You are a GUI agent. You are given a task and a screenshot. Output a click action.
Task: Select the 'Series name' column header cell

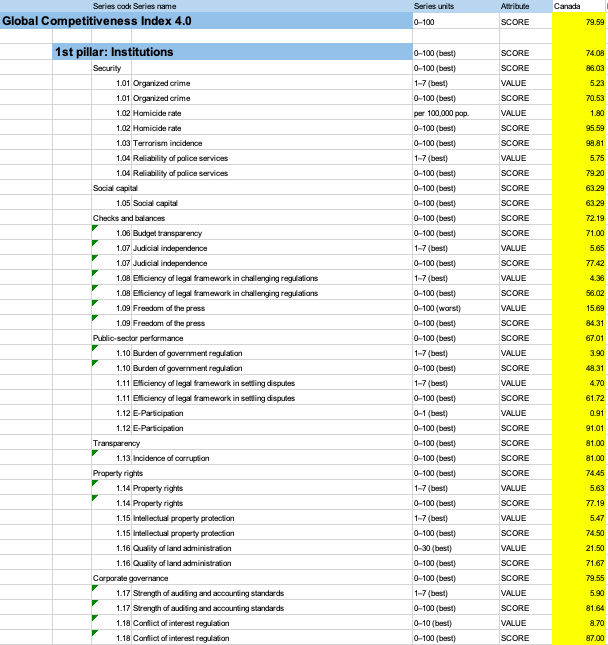pyautogui.click(x=272, y=6)
